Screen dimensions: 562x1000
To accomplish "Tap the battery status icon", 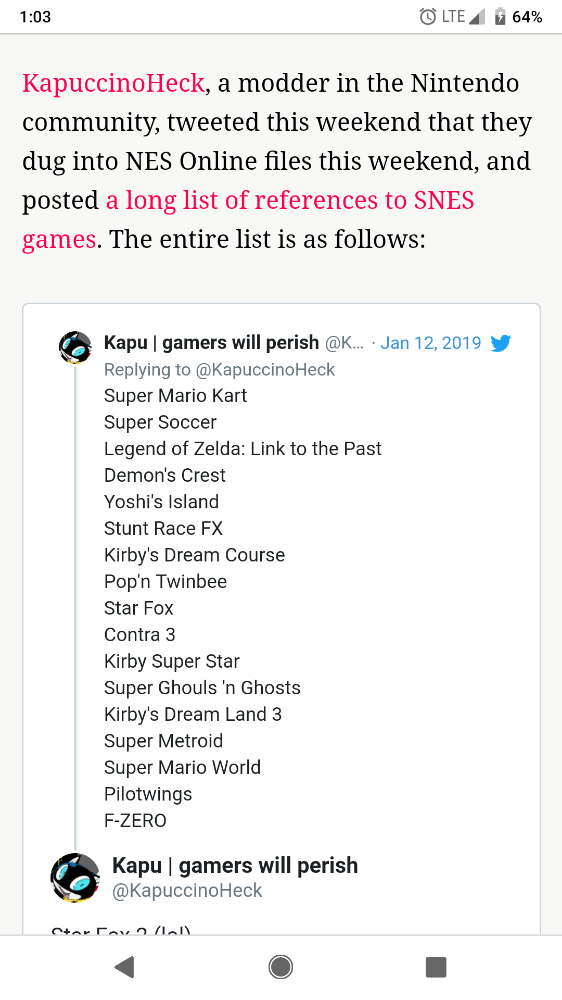I will coord(500,17).
